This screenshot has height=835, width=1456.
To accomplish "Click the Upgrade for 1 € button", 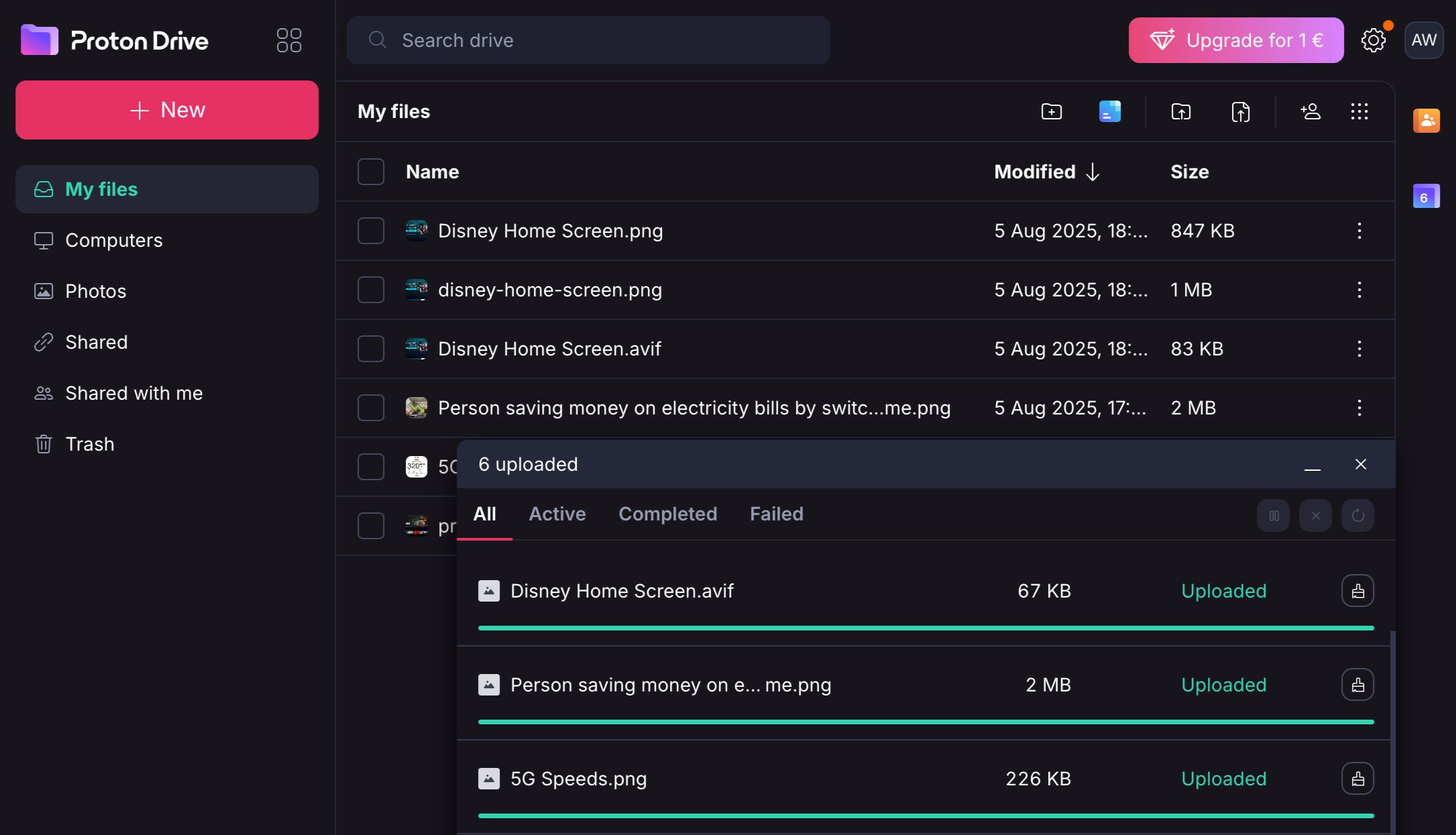I will pyautogui.click(x=1235, y=40).
